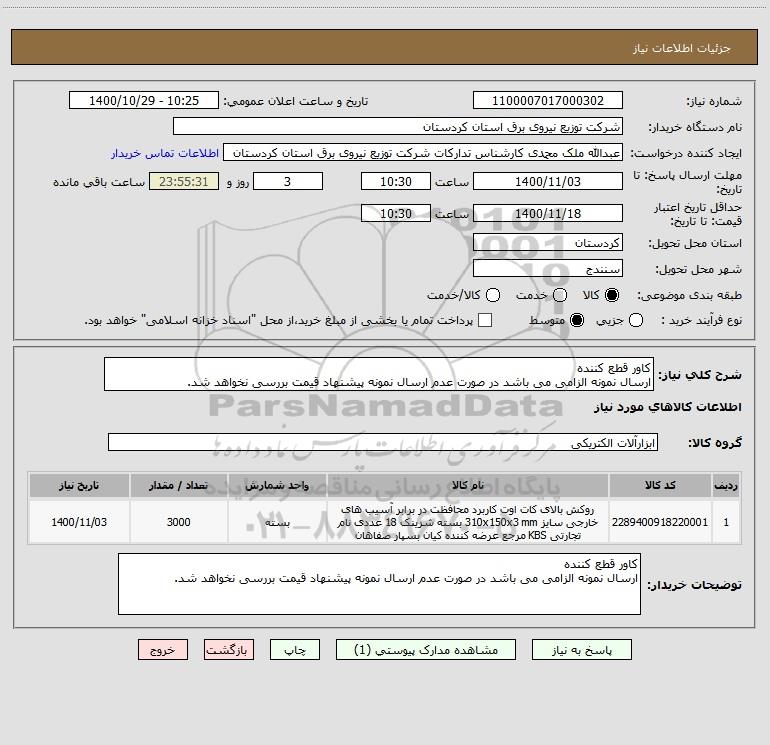Click the خروج exit button
Viewport: 770px width, 745px height.
pos(163,650)
